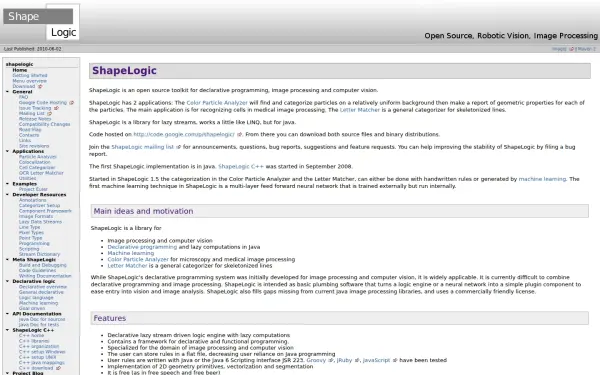Image resolution: width=600 pixels, height=375 pixels.
Task: Open the Maven 2 link at top right
Action: click(x=587, y=49)
